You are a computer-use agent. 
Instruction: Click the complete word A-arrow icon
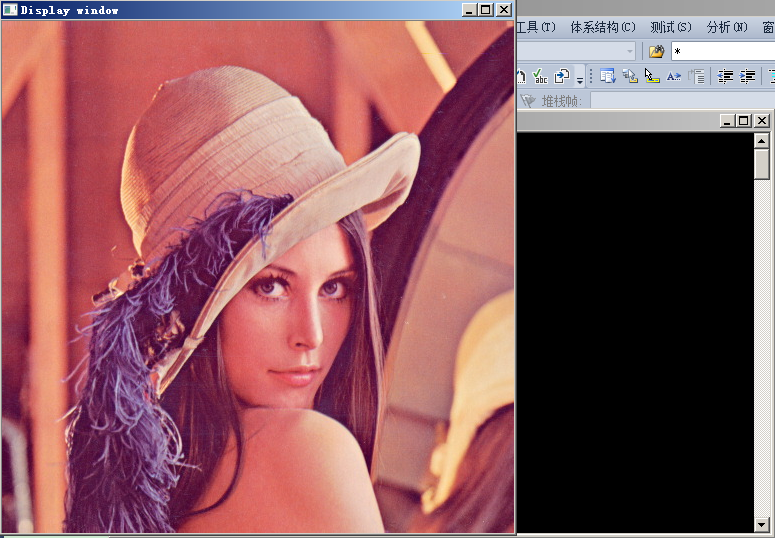674,76
